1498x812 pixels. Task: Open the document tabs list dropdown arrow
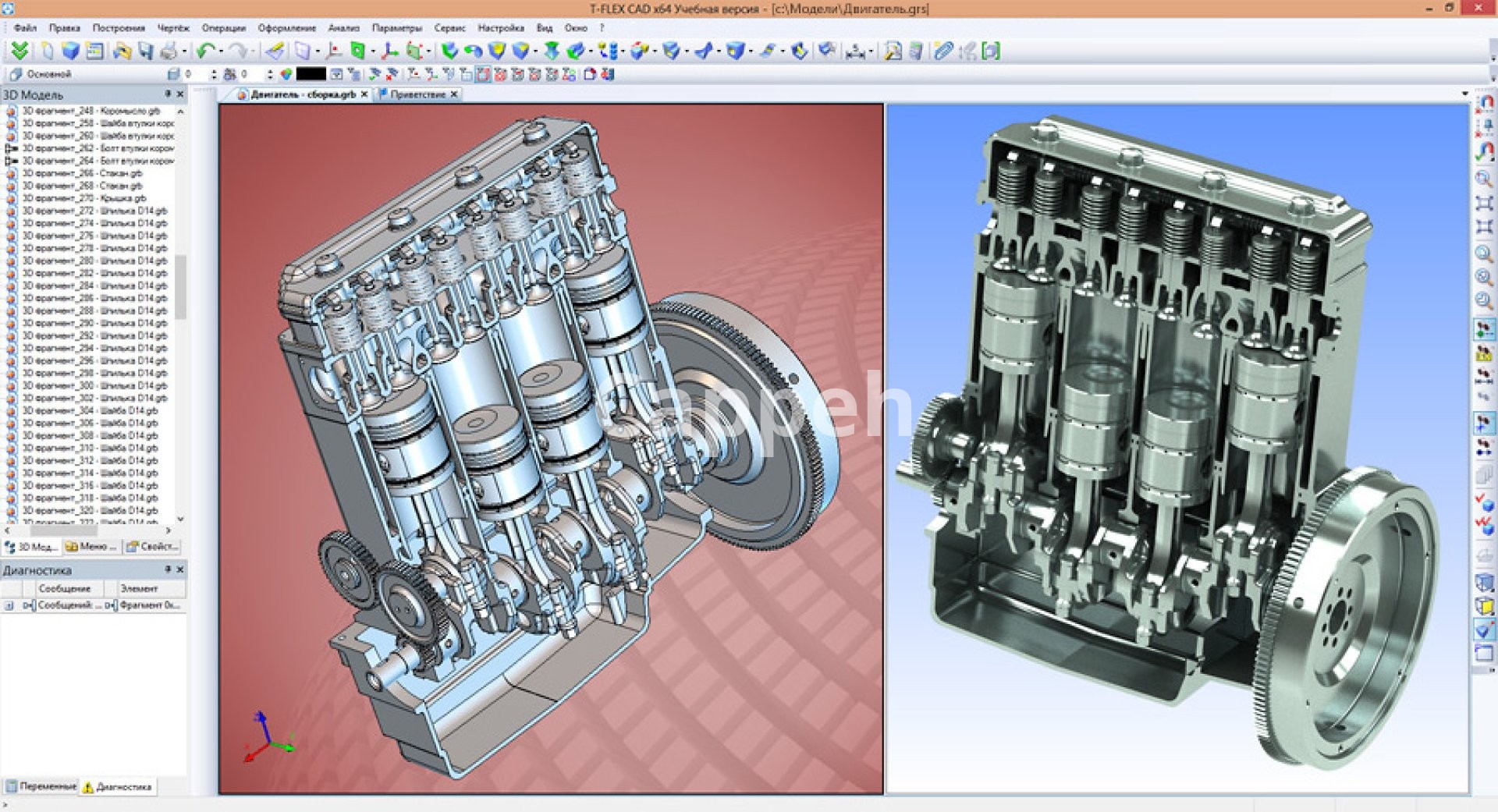[1464, 94]
